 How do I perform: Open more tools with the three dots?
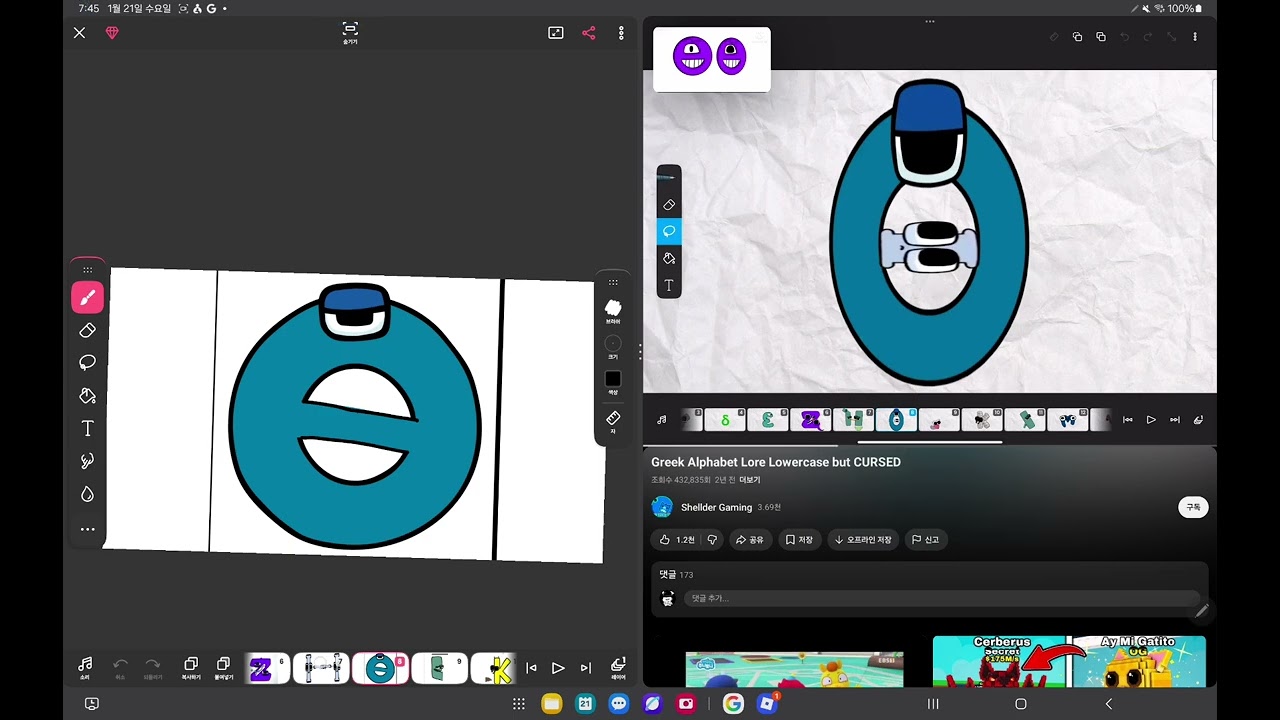coord(87,529)
